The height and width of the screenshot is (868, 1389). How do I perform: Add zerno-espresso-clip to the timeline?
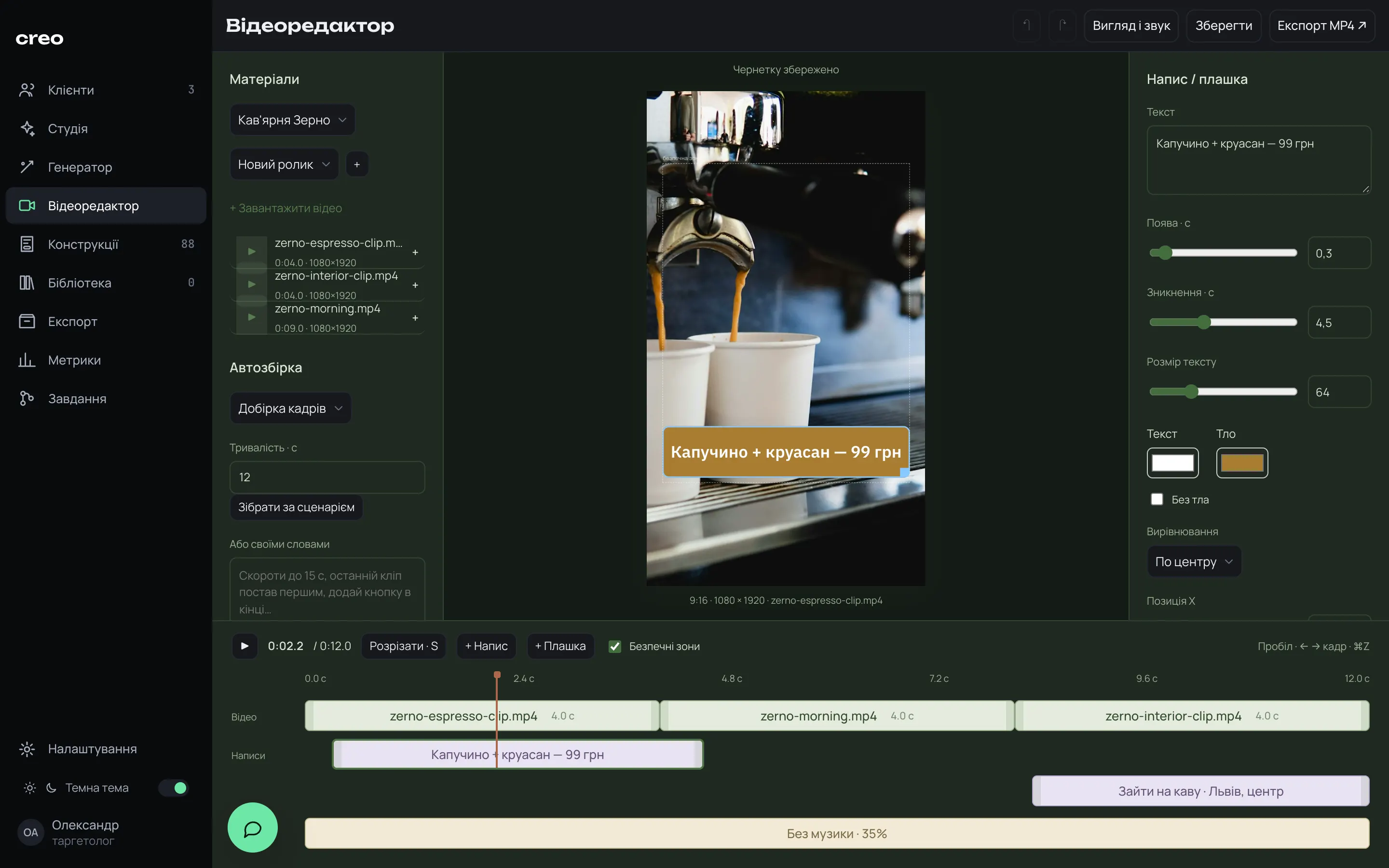(415, 252)
